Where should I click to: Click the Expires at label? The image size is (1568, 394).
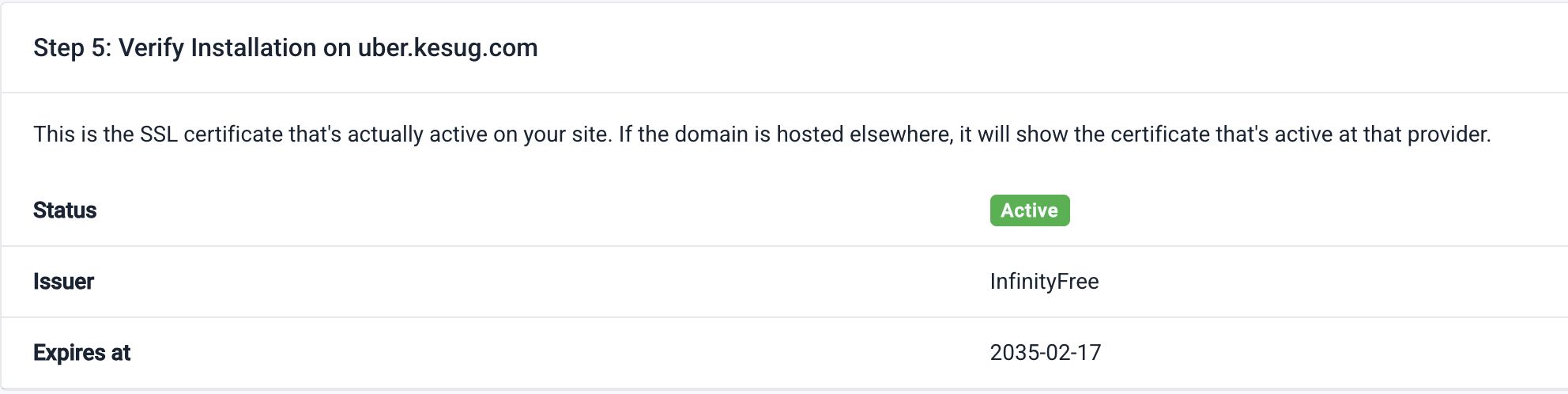81,353
